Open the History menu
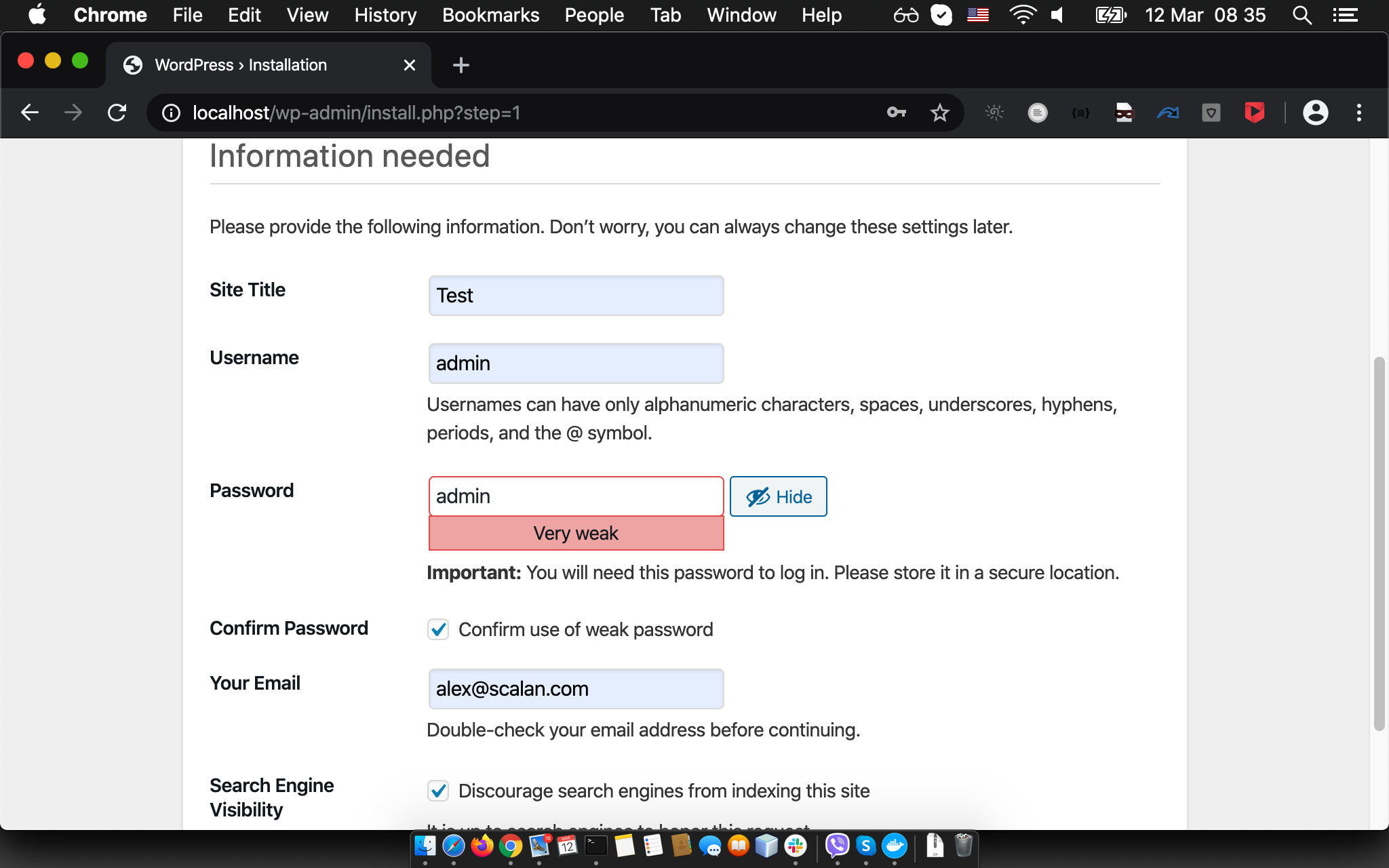1389x868 pixels. click(385, 15)
